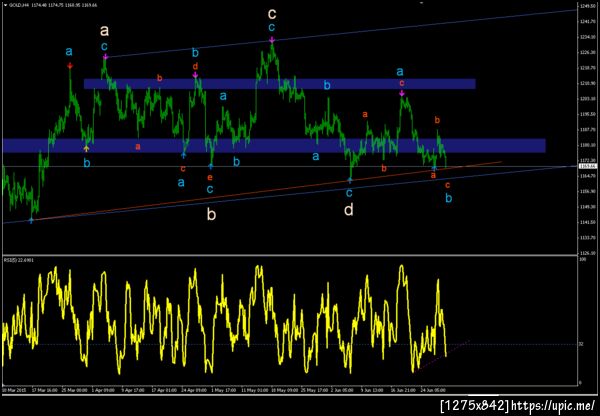Click the 17 Mar 16:00 date label
The width and height of the screenshot is (600, 416).
45,390
